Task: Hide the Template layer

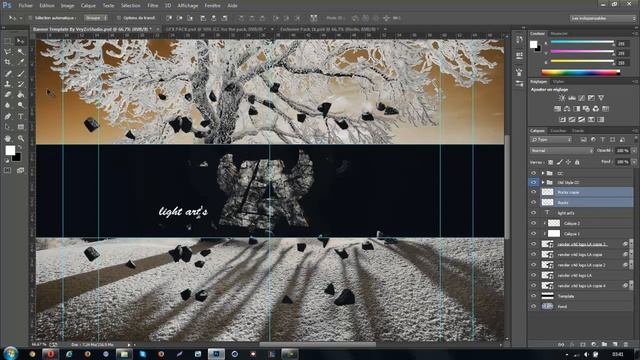Action: click(533, 296)
